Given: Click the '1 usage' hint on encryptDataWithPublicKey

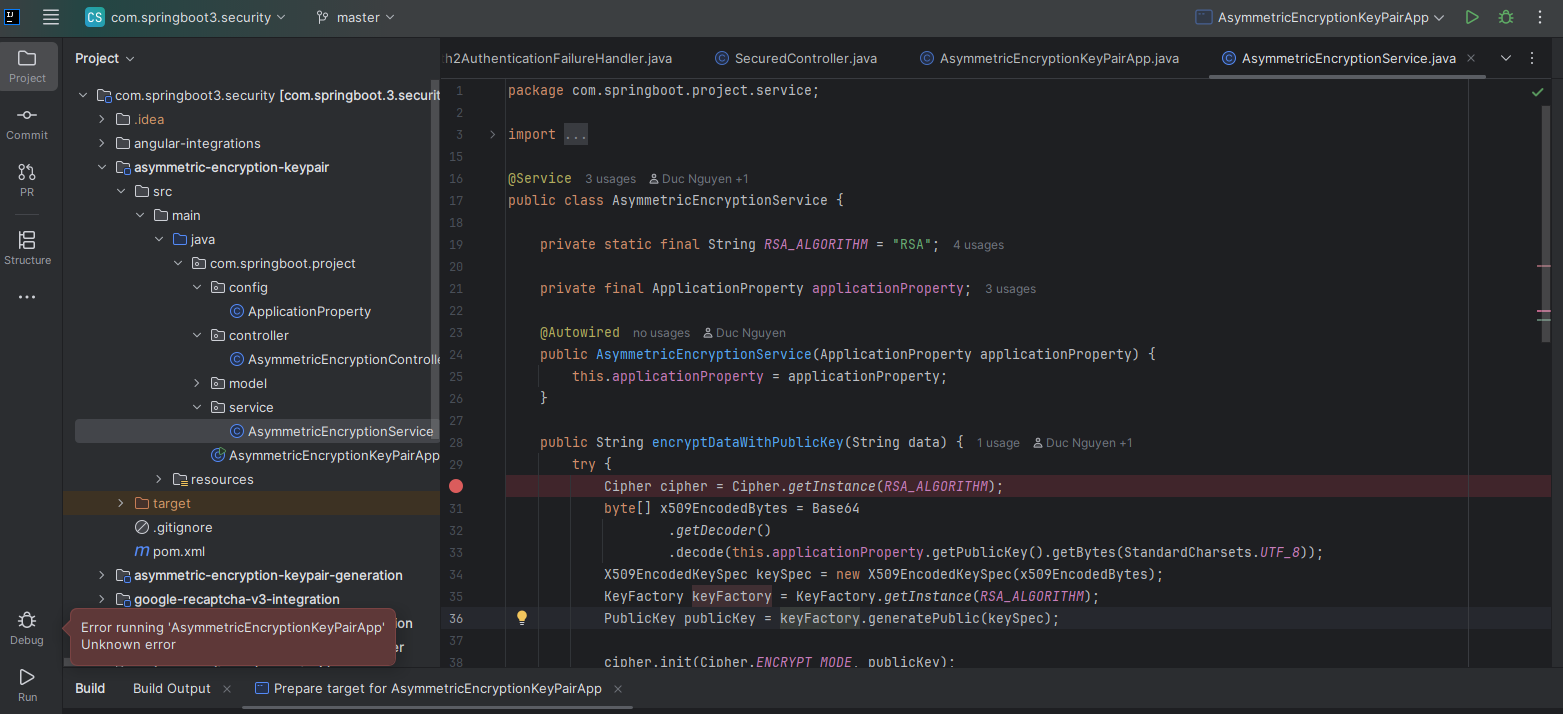Looking at the screenshot, I should click(x=998, y=443).
